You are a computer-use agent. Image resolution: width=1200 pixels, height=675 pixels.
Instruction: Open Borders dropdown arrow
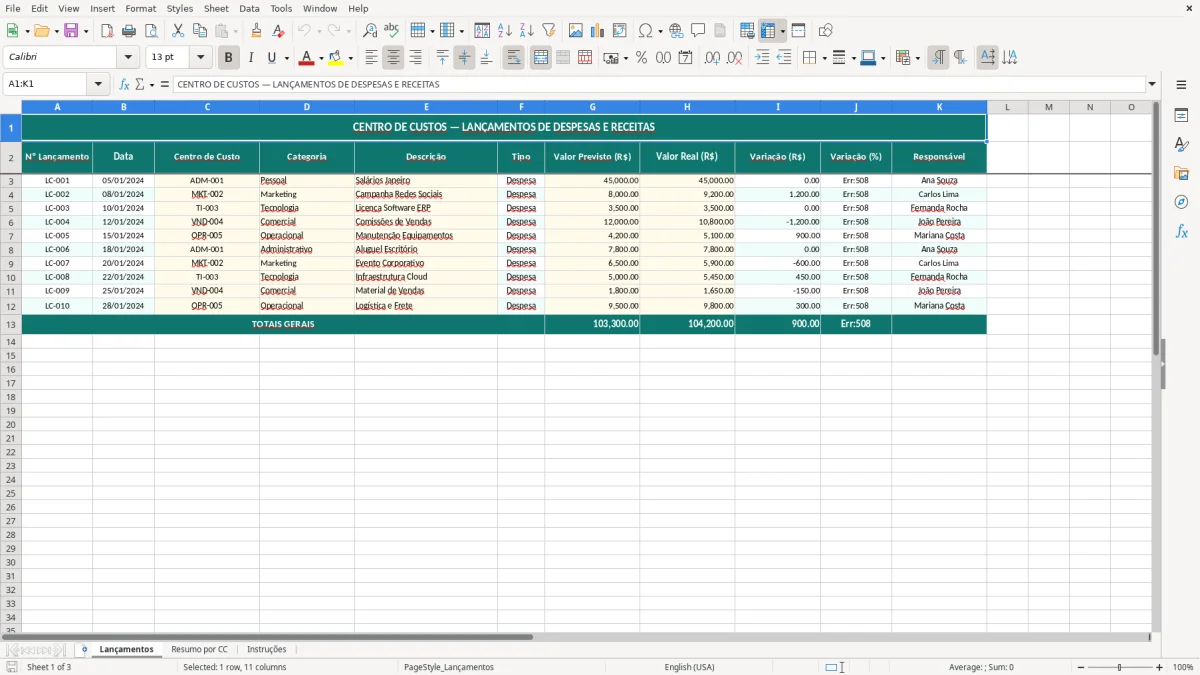(x=824, y=58)
